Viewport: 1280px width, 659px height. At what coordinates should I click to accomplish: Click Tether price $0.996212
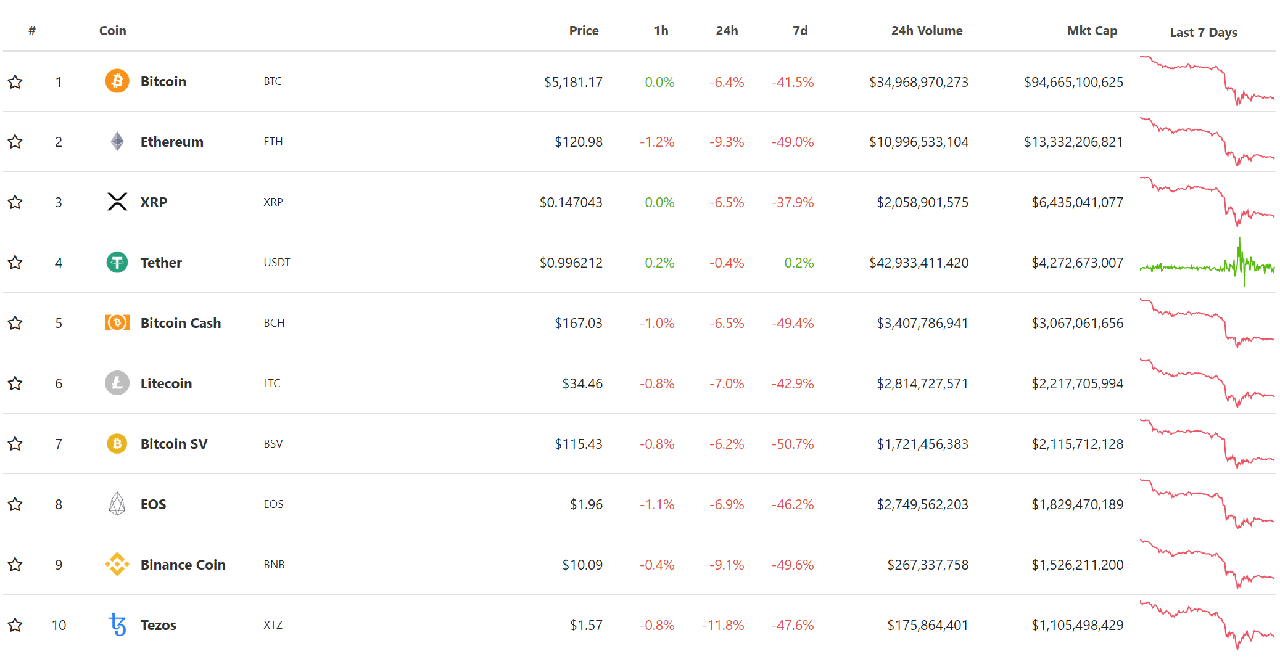point(571,263)
